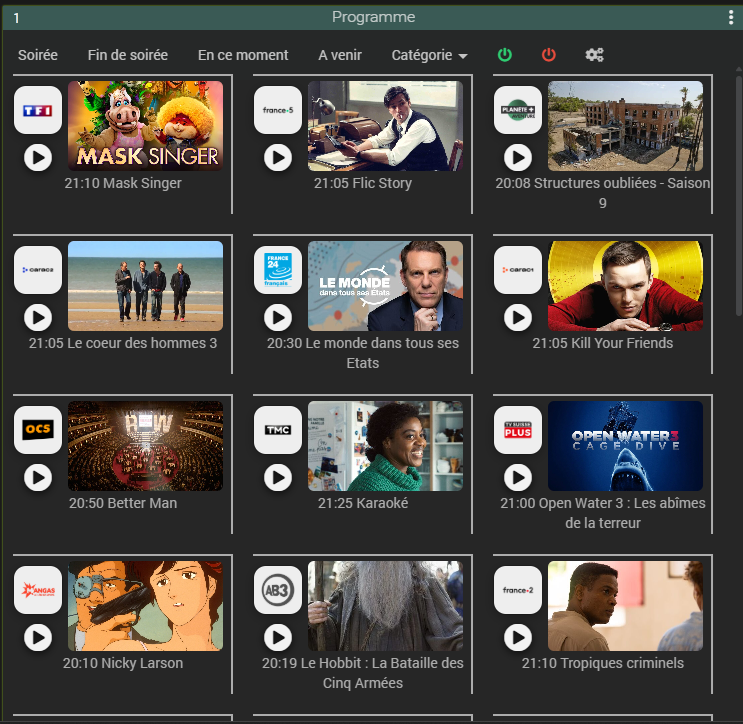Expand the Catégorie dropdown
The image size is (743, 724).
(429, 55)
